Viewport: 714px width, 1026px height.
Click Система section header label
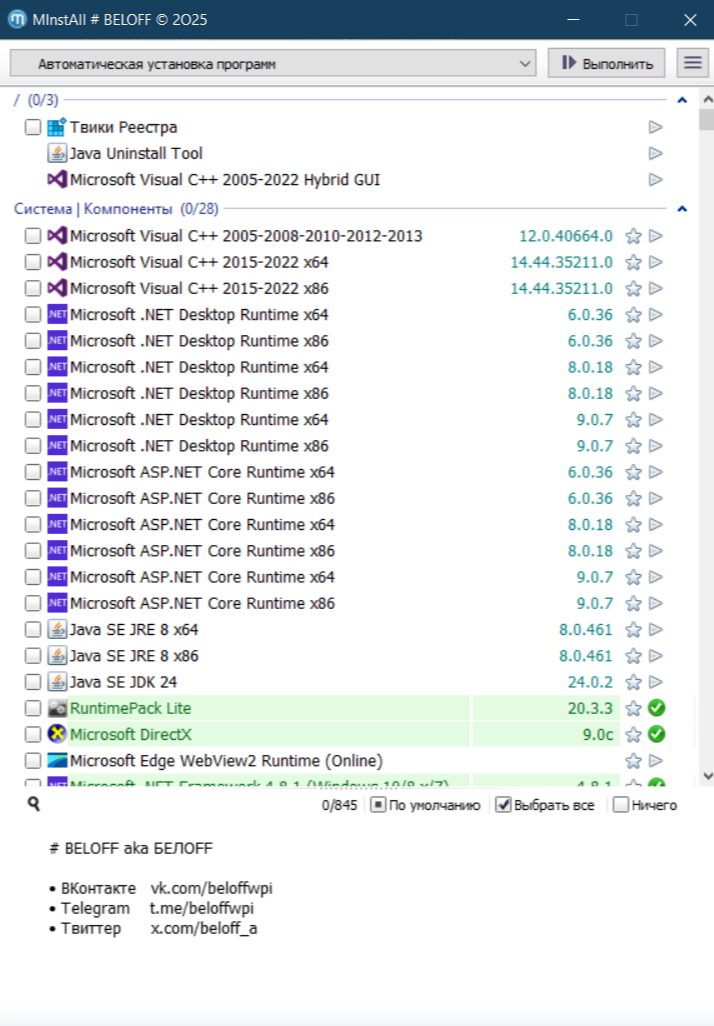point(43,209)
